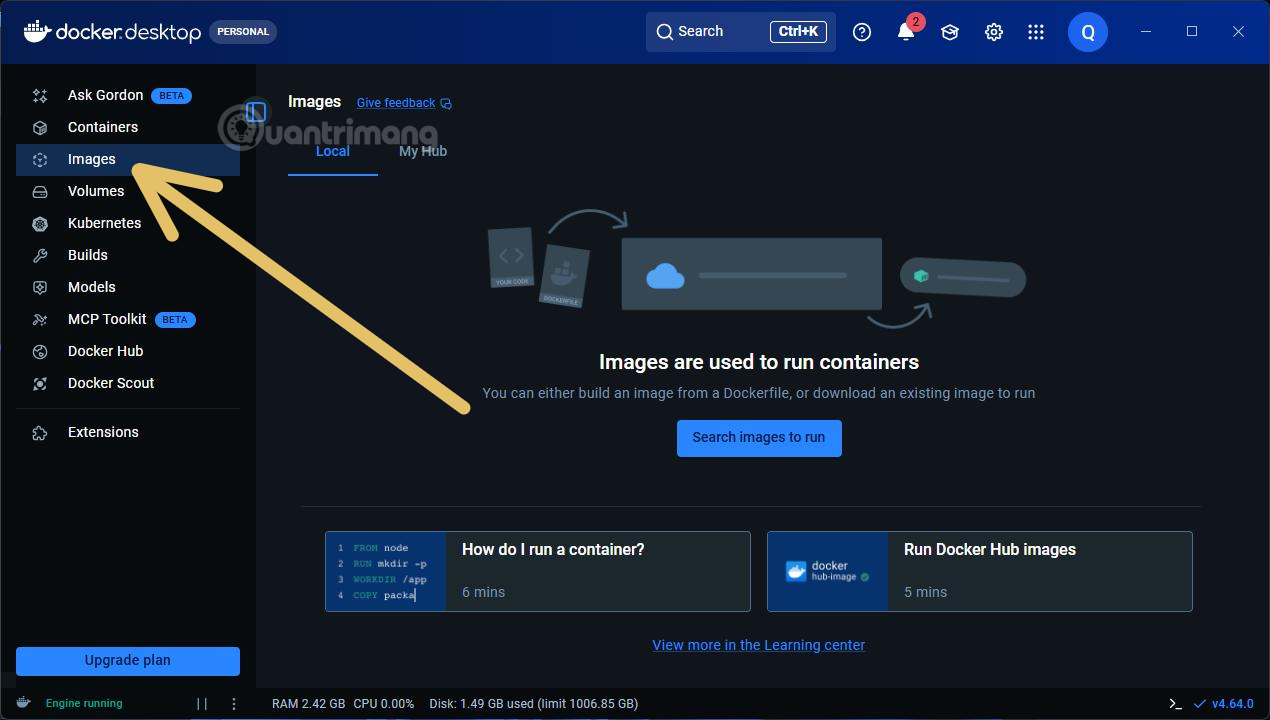Click the MCP Toolkit icon
Image resolution: width=1270 pixels, height=720 pixels.
point(40,320)
